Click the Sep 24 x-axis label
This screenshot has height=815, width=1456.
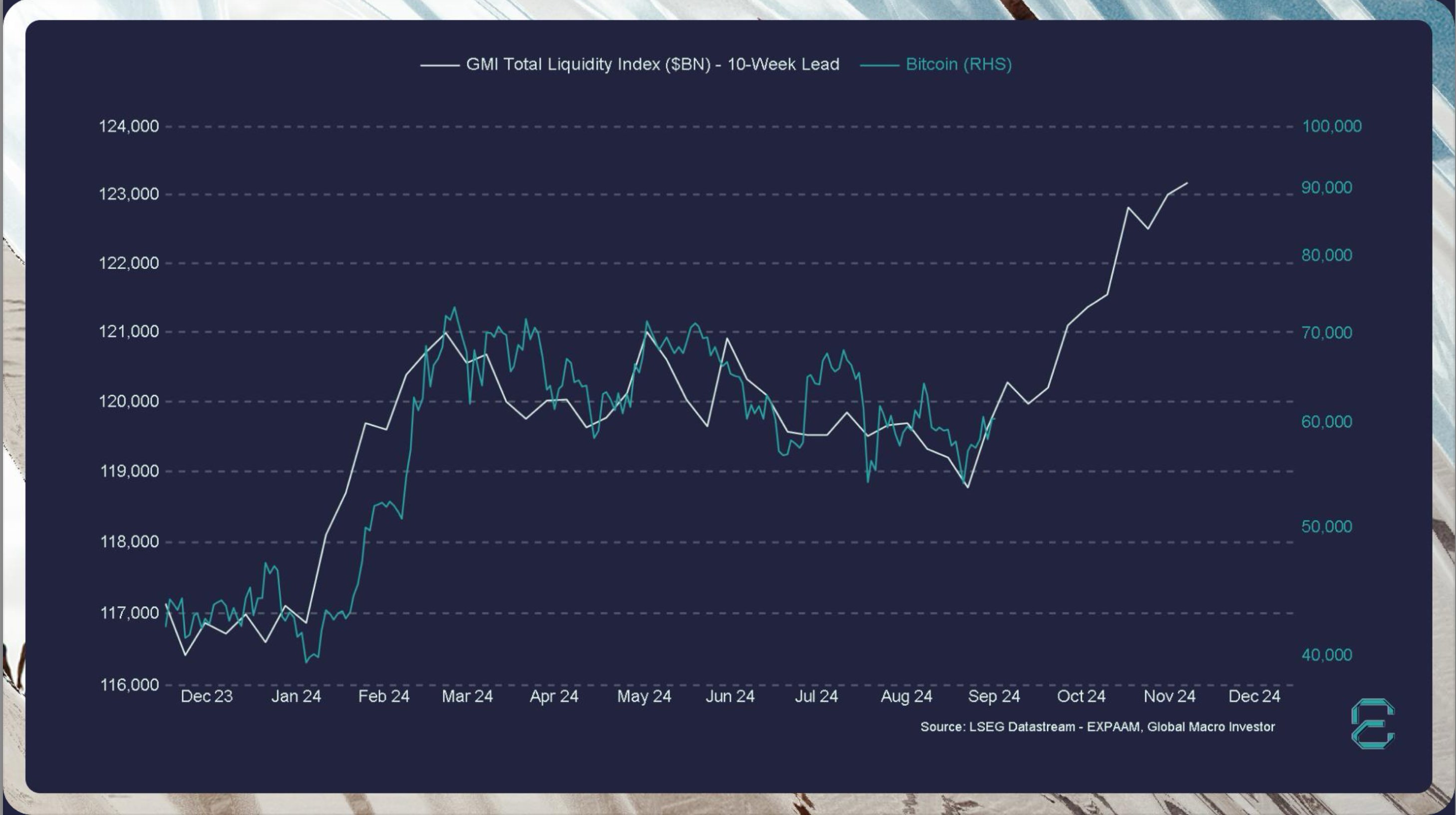[x=994, y=696]
